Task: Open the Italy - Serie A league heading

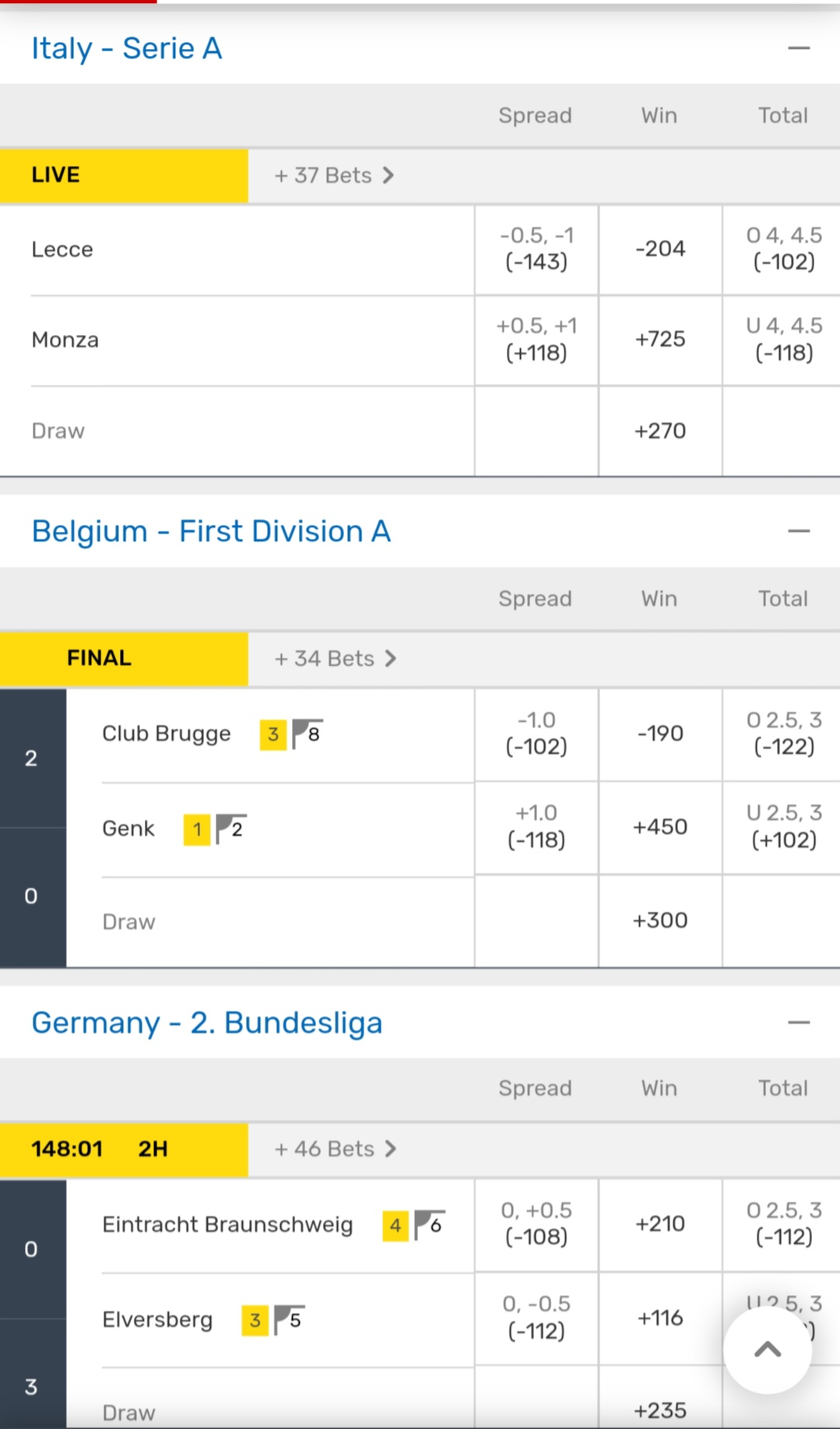Action: tap(127, 48)
